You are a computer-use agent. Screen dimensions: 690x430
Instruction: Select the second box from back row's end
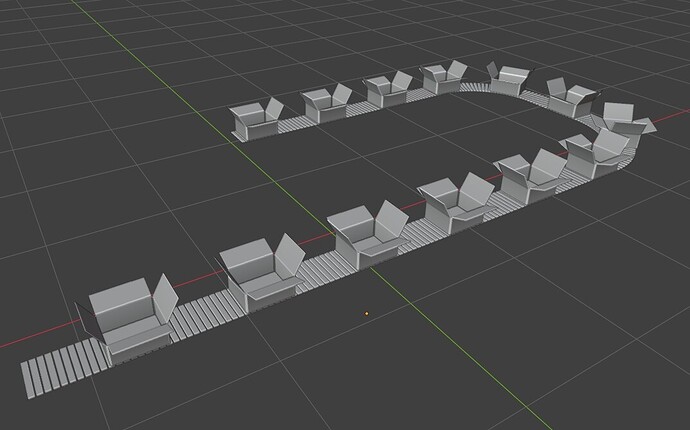[326, 104]
